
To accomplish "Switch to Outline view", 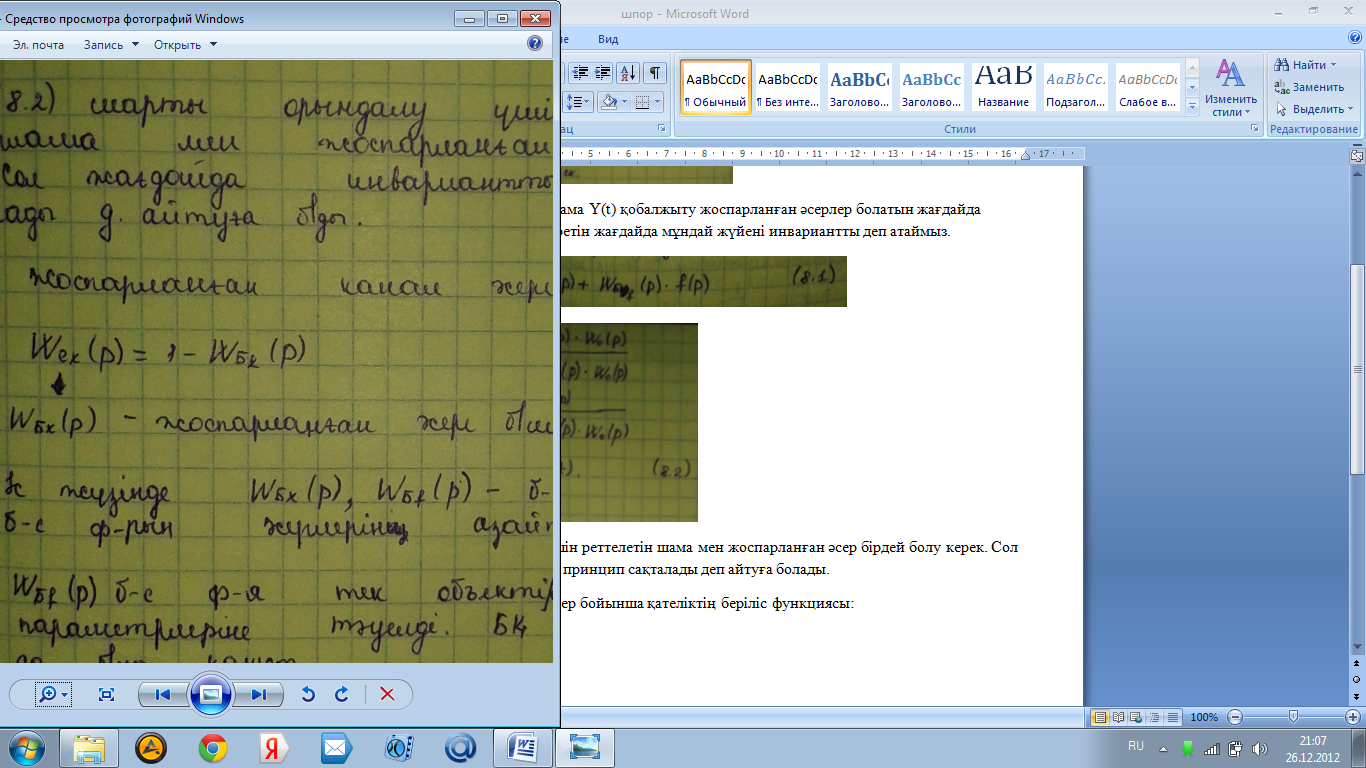I will click(1155, 717).
